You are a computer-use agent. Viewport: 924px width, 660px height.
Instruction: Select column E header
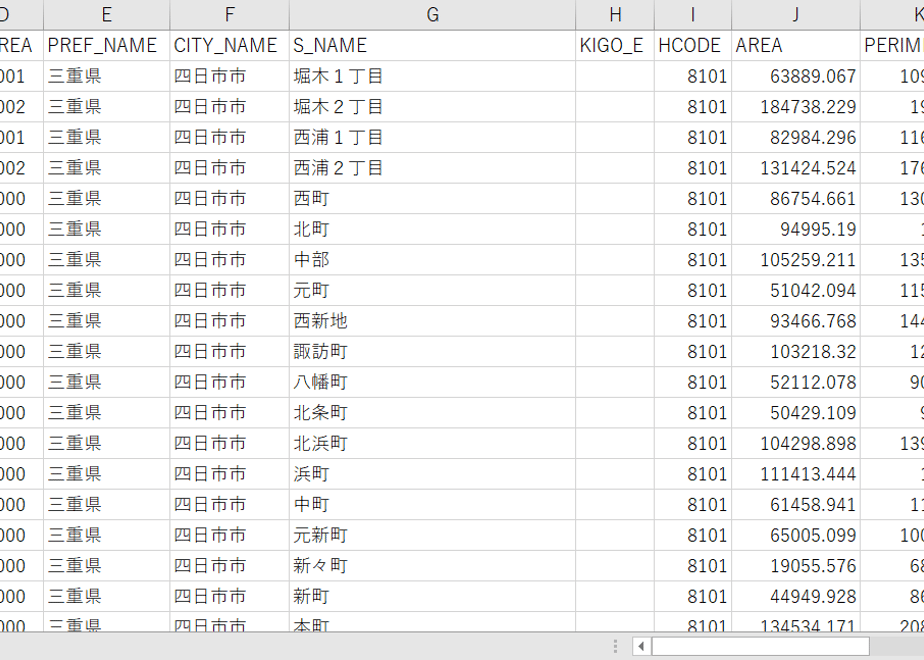click(107, 14)
